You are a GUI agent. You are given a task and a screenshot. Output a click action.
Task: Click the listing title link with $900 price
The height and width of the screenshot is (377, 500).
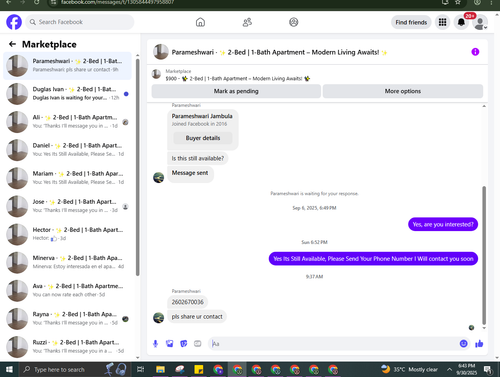pos(238,79)
